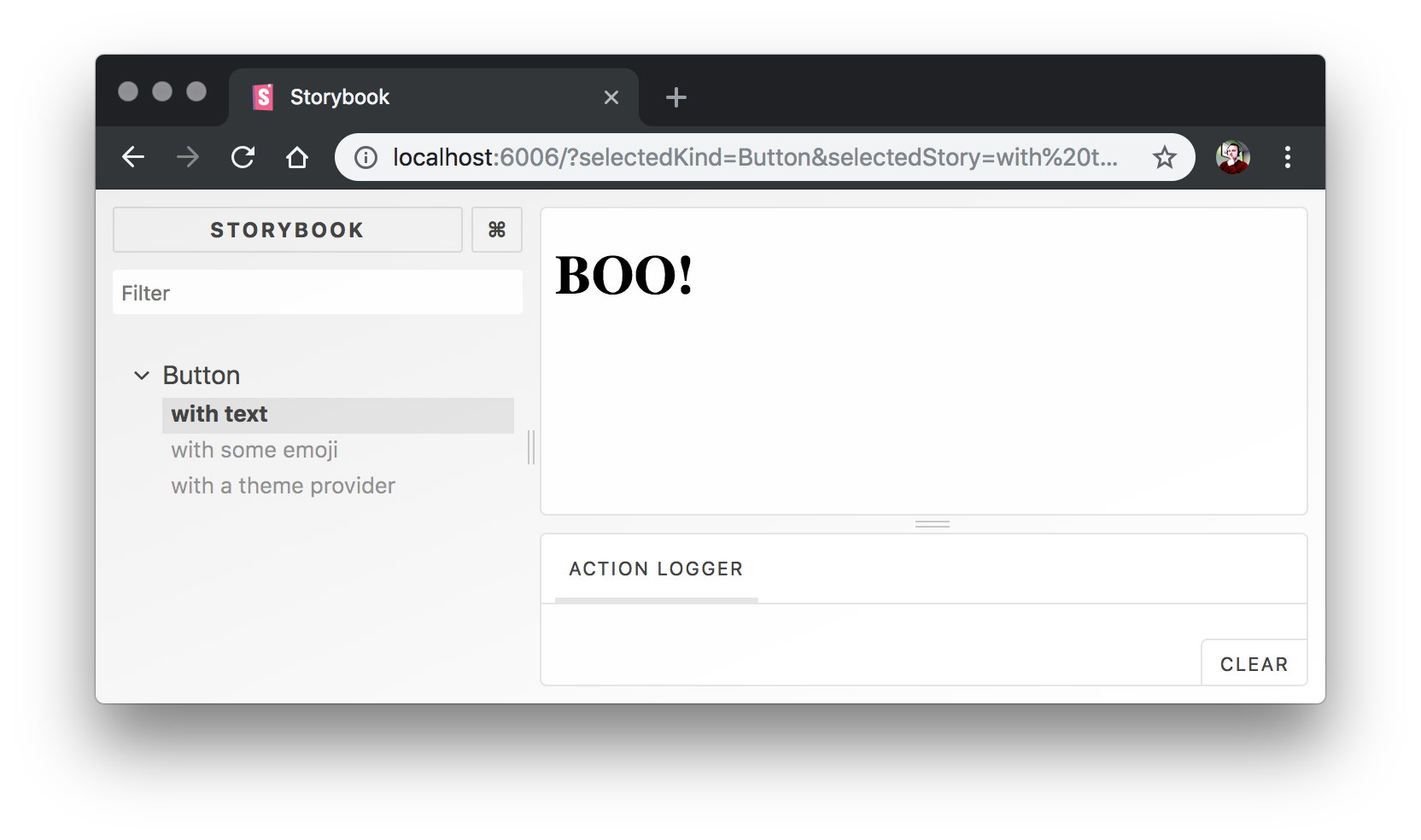This screenshot has height=840, width=1421.
Task: Click the horizontal addon panel resize handle
Action: tap(933, 524)
